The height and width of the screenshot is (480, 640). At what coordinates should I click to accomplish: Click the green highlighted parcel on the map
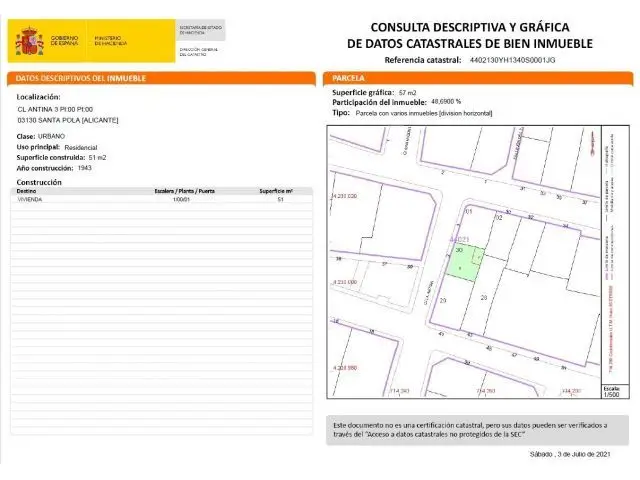pos(465,262)
